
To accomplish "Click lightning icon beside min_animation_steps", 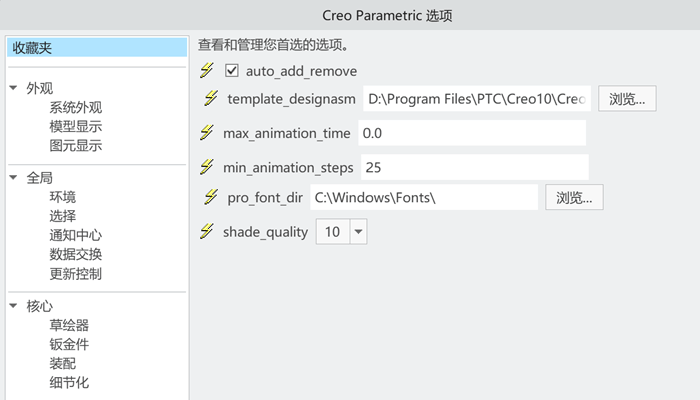I will pyautogui.click(x=207, y=167).
